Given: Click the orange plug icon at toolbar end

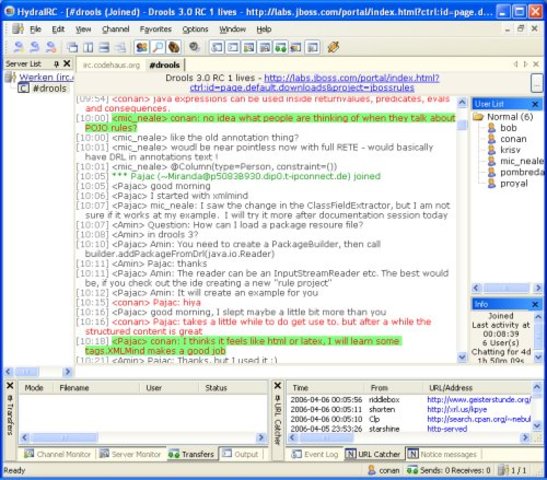Looking at the screenshot, I should point(333,47).
